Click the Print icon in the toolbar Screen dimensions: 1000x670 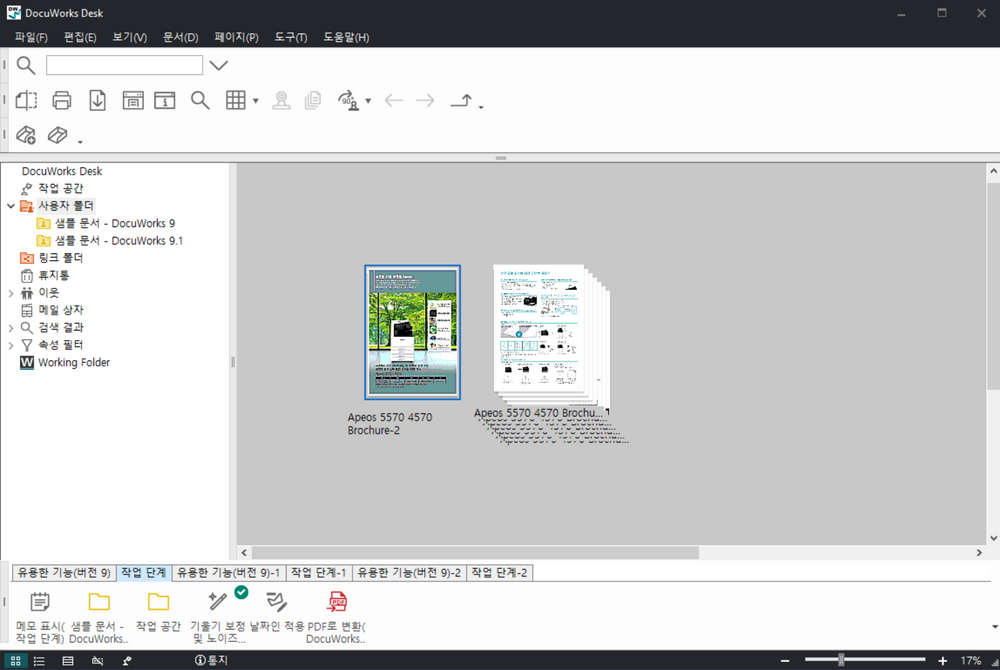tap(62, 100)
